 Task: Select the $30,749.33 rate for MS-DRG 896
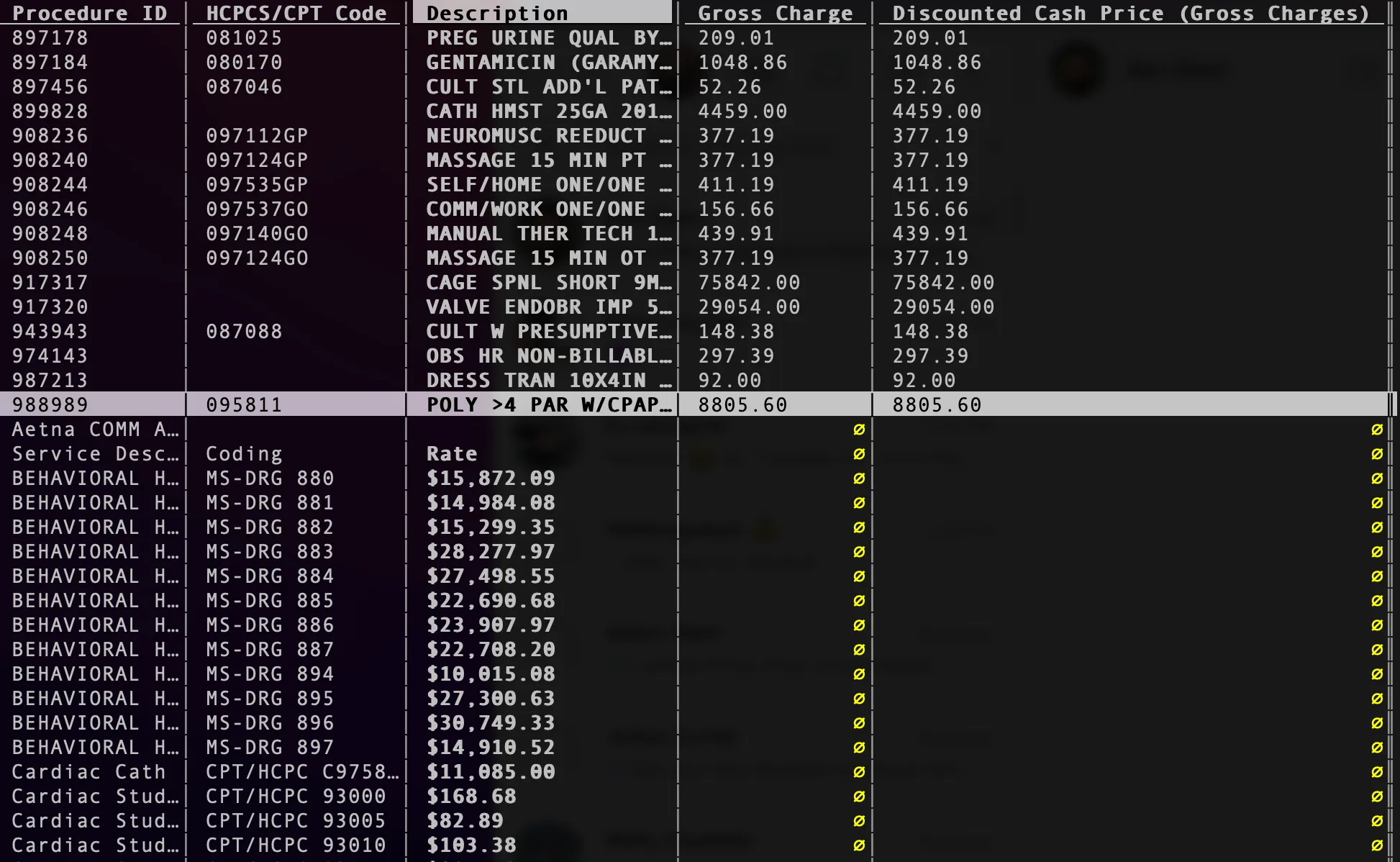[491, 722]
